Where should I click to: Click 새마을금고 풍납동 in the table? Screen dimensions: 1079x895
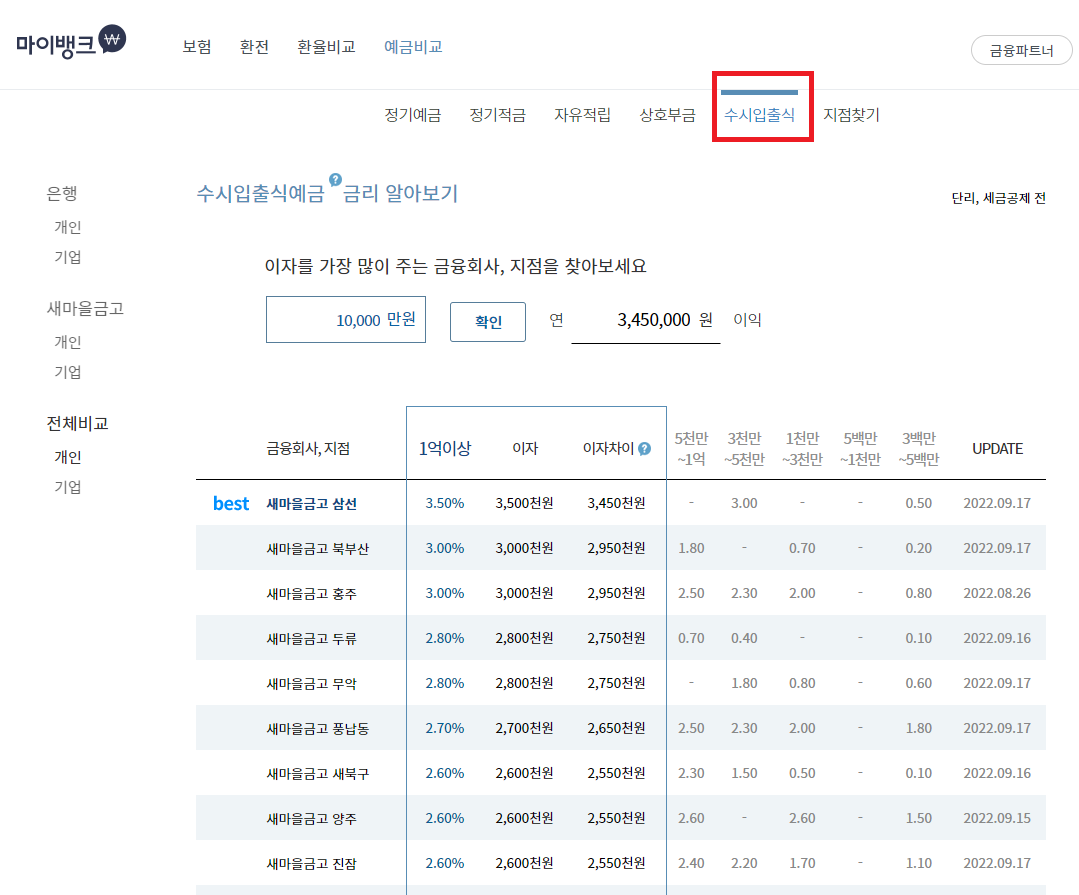(318, 729)
